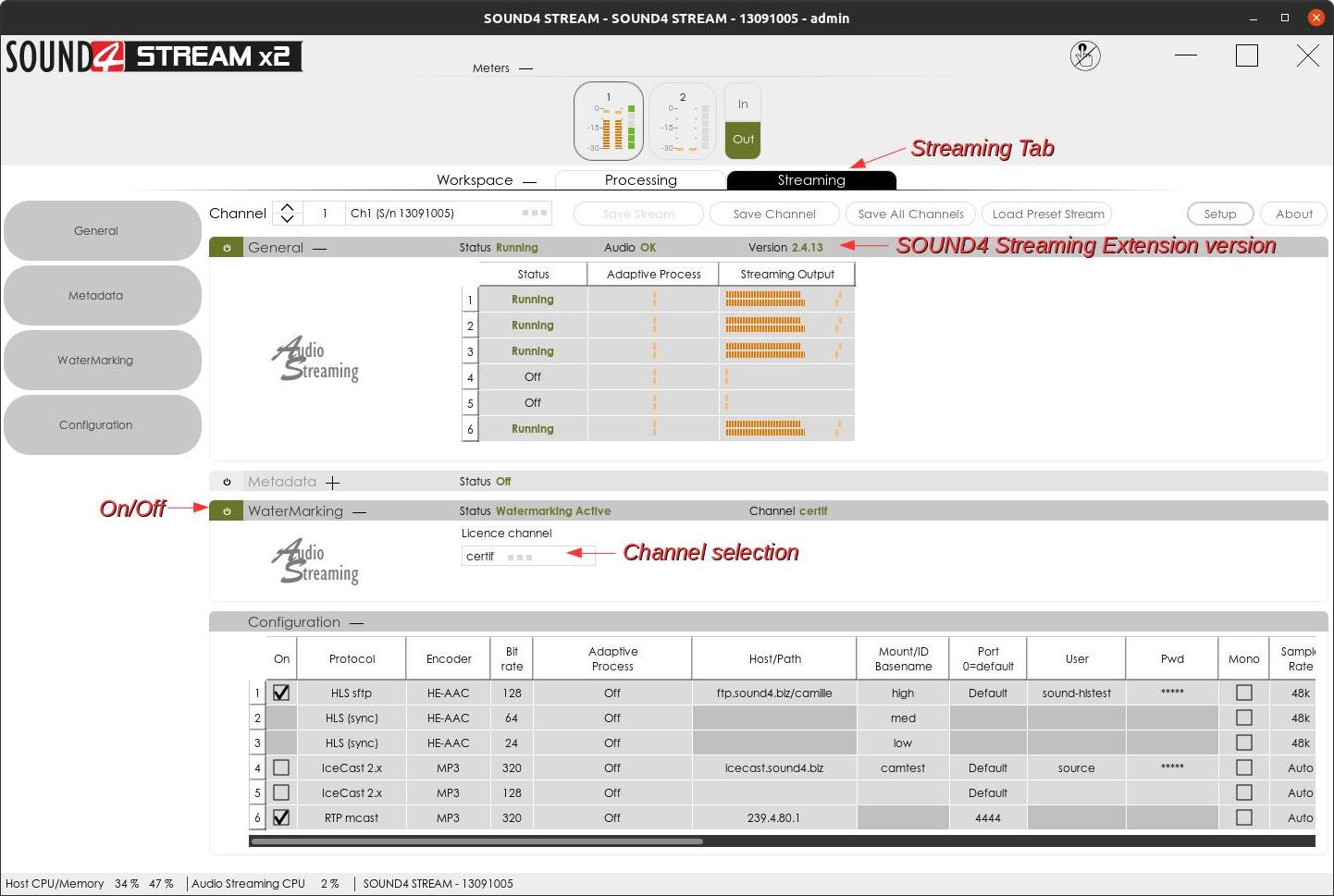1334x896 pixels.
Task: Uncheck the RTP mcast On checkbox
Action: (x=281, y=817)
